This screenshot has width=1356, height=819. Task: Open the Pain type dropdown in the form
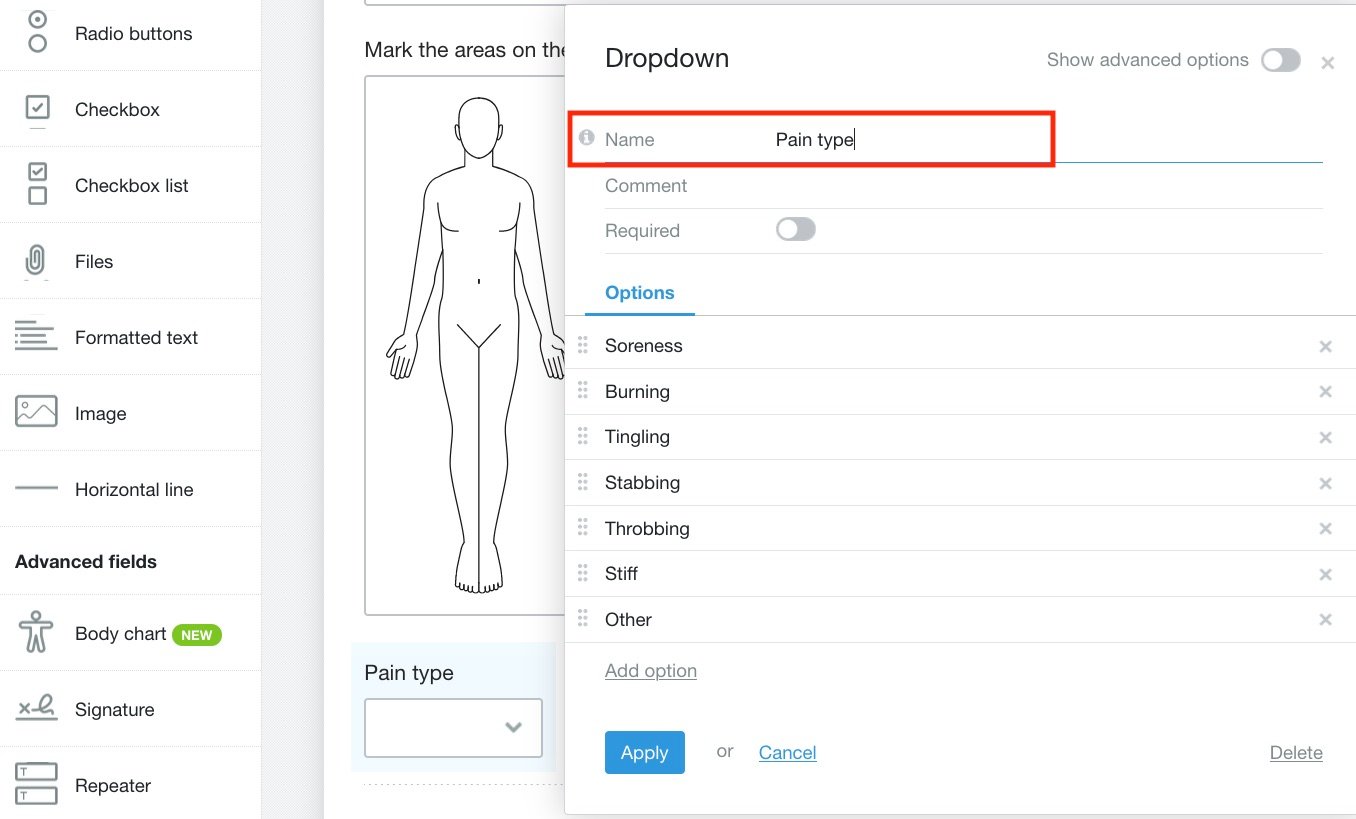[x=453, y=728]
